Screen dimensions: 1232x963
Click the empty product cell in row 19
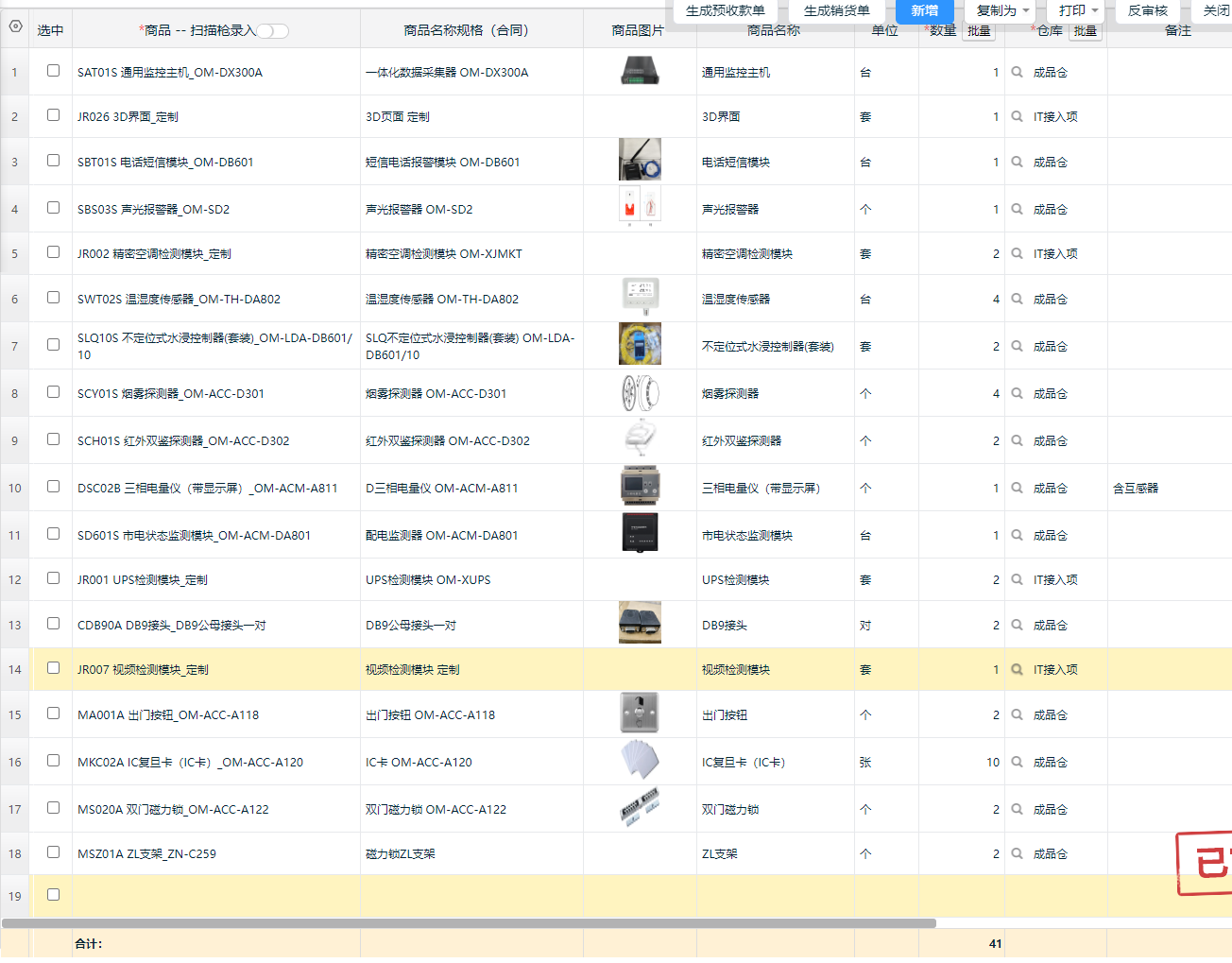click(216, 896)
